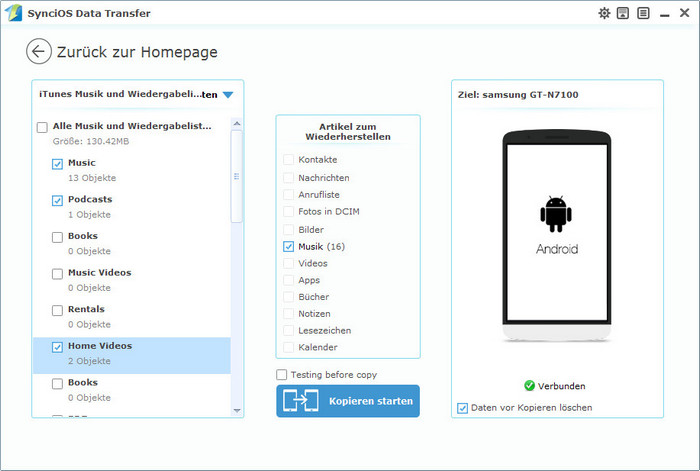Toggle Alle Musik und Wiedergabelisten checkbox

(42, 127)
